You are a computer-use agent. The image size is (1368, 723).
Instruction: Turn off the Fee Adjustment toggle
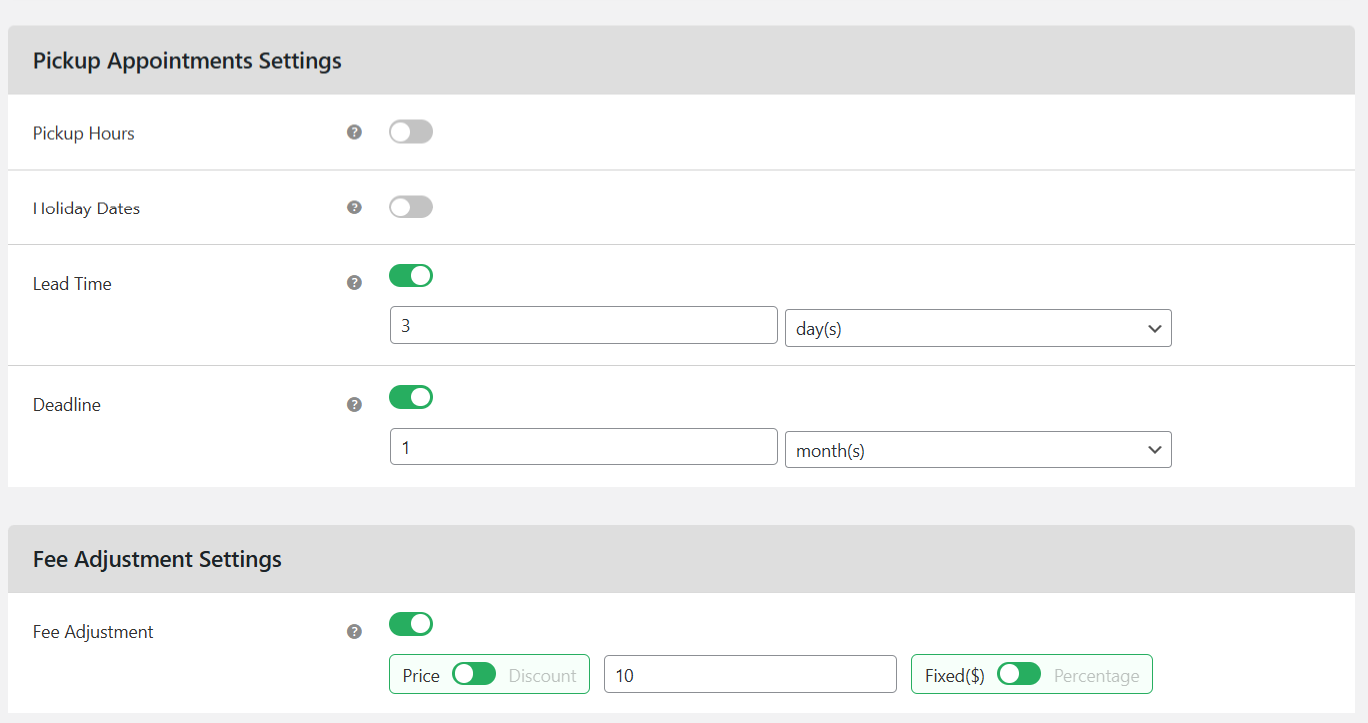pyautogui.click(x=410, y=623)
